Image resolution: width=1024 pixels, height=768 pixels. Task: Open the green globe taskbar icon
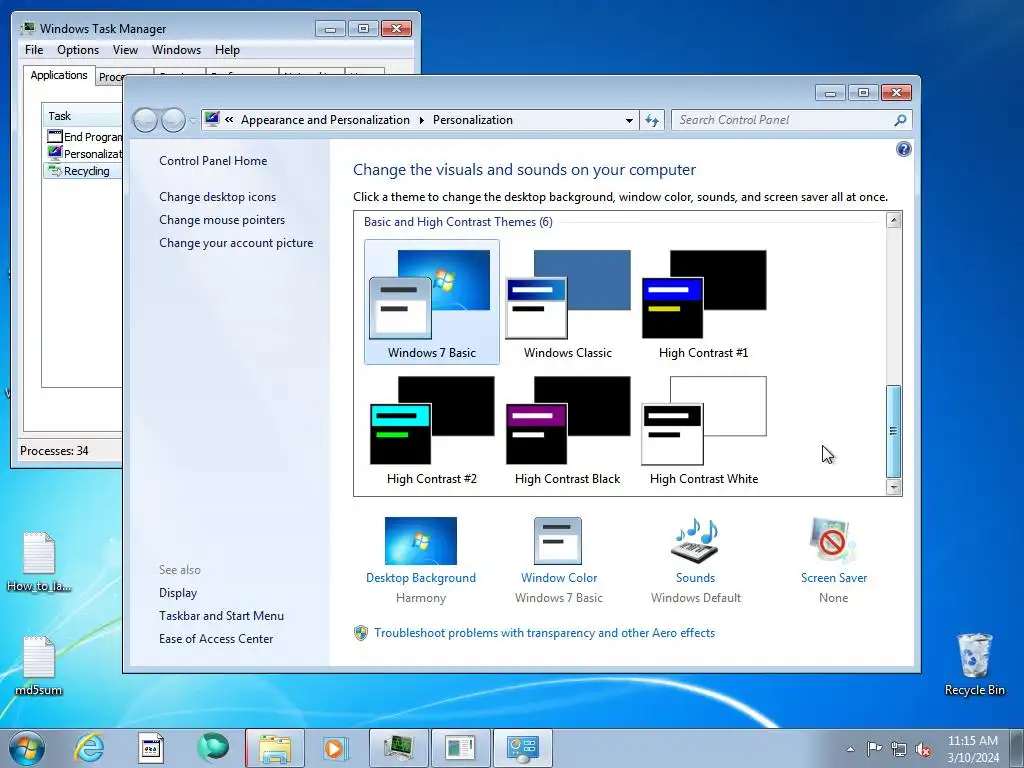point(213,748)
